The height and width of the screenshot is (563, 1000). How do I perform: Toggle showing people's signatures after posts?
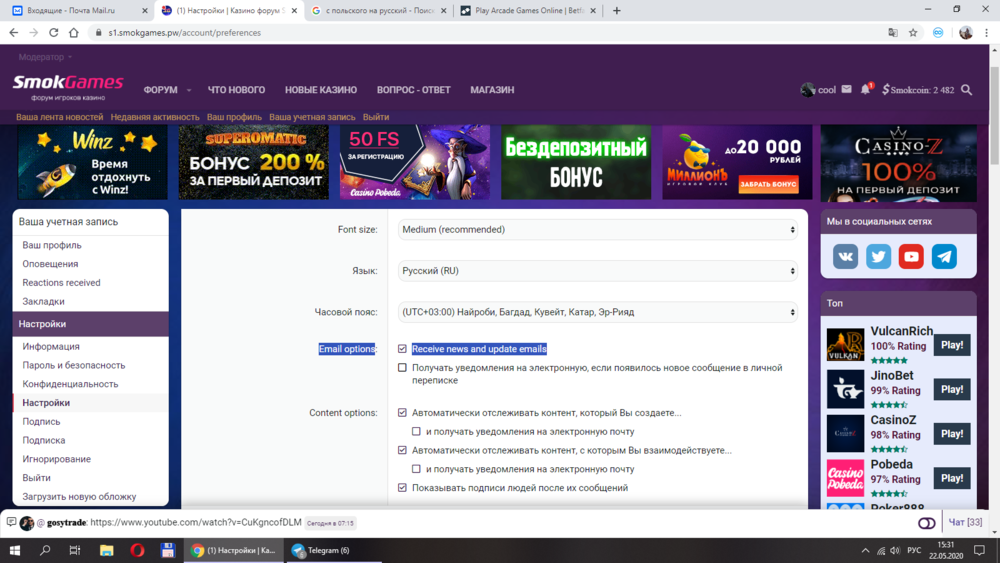click(402, 488)
